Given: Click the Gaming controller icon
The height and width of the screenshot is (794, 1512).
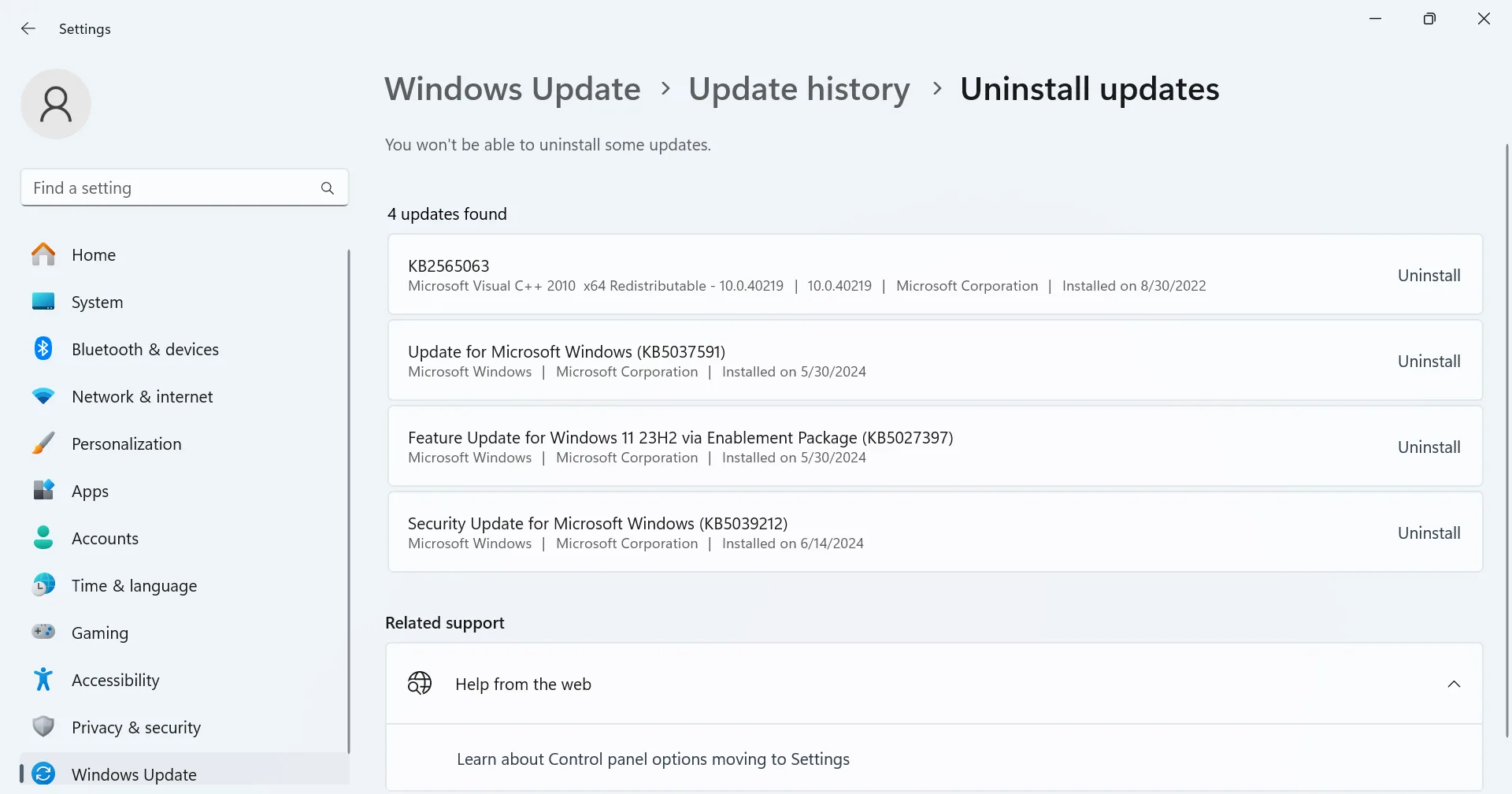Looking at the screenshot, I should click(x=43, y=632).
